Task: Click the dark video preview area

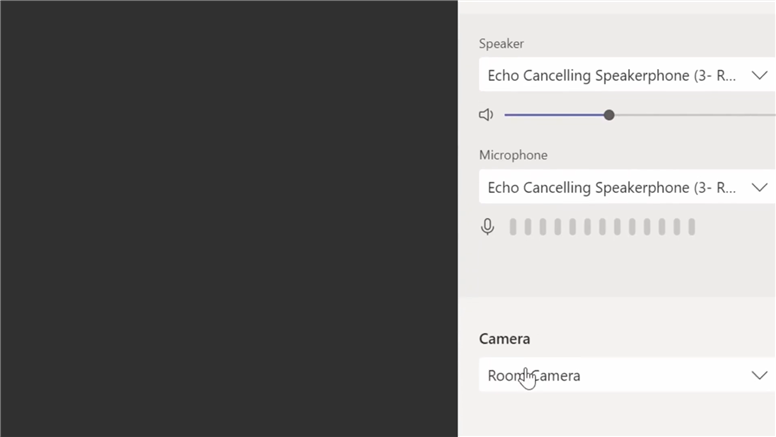Action: pos(228,218)
